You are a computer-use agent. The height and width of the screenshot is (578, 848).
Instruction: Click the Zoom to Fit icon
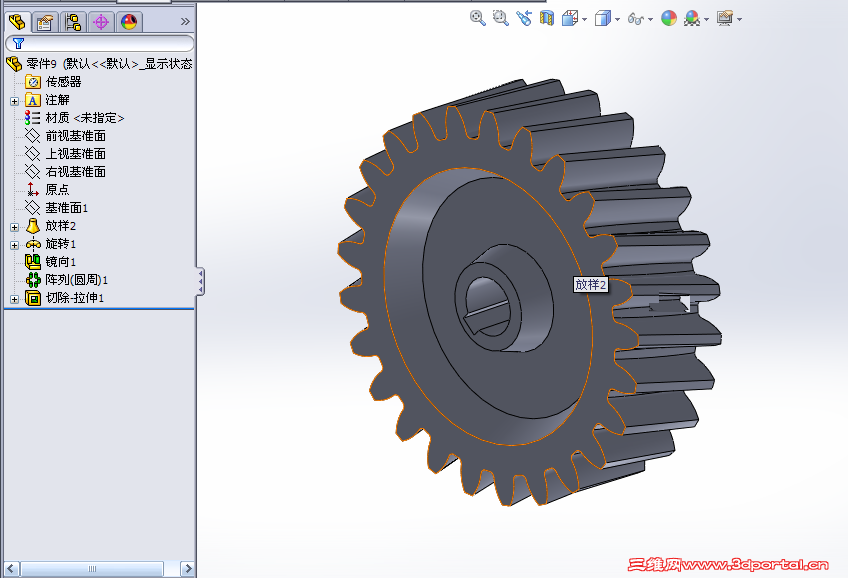tap(478, 18)
